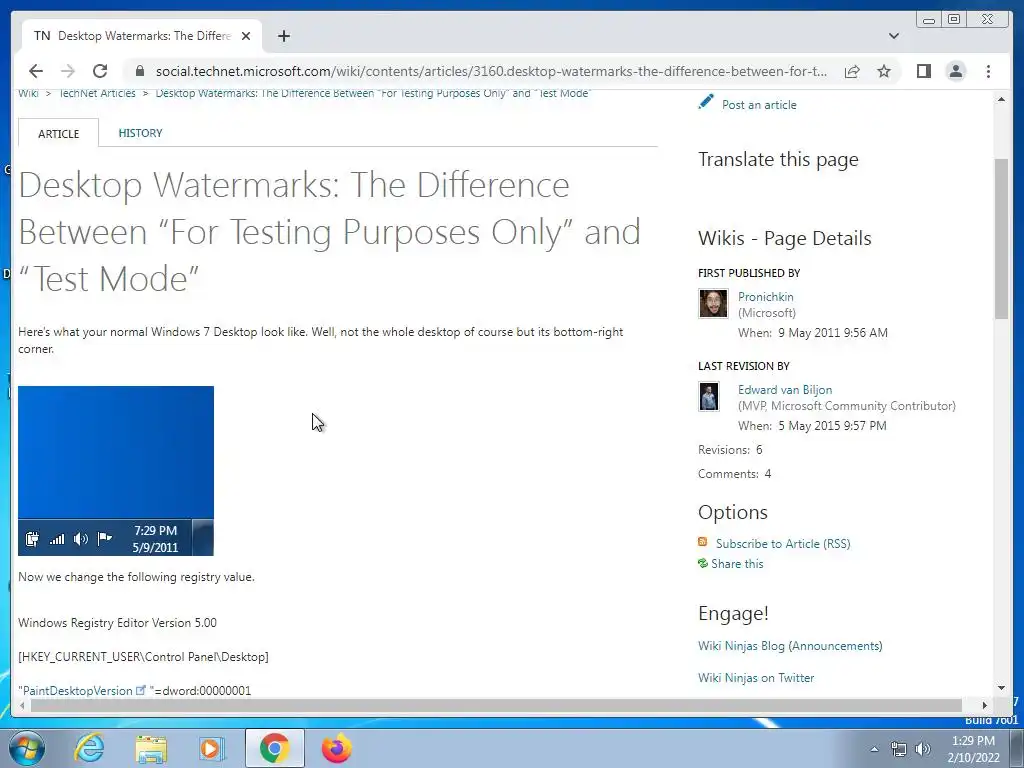Share this page via address bar icon
The image size is (1024, 768).
(852, 71)
